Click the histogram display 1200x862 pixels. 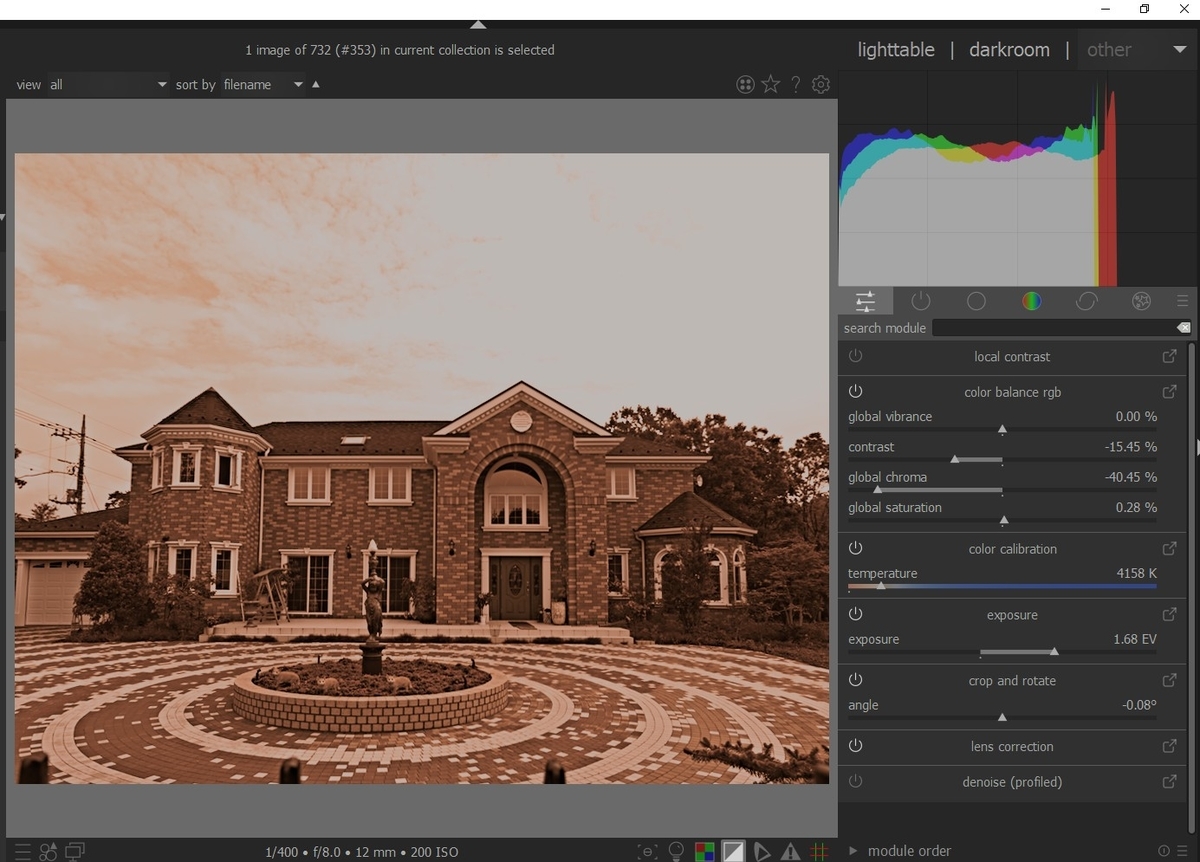pyautogui.click(x=1018, y=179)
